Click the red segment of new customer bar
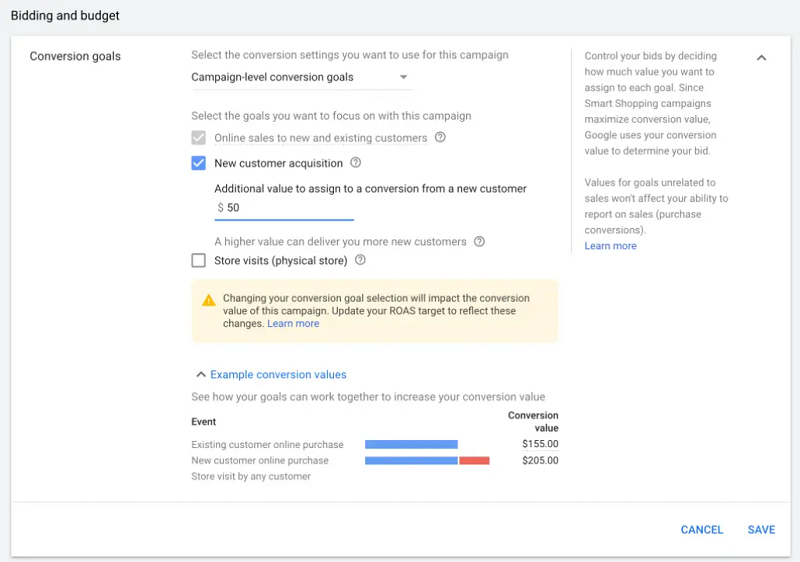Image resolution: width=800 pixels, height=562 pixels. (x=474, y=461)
